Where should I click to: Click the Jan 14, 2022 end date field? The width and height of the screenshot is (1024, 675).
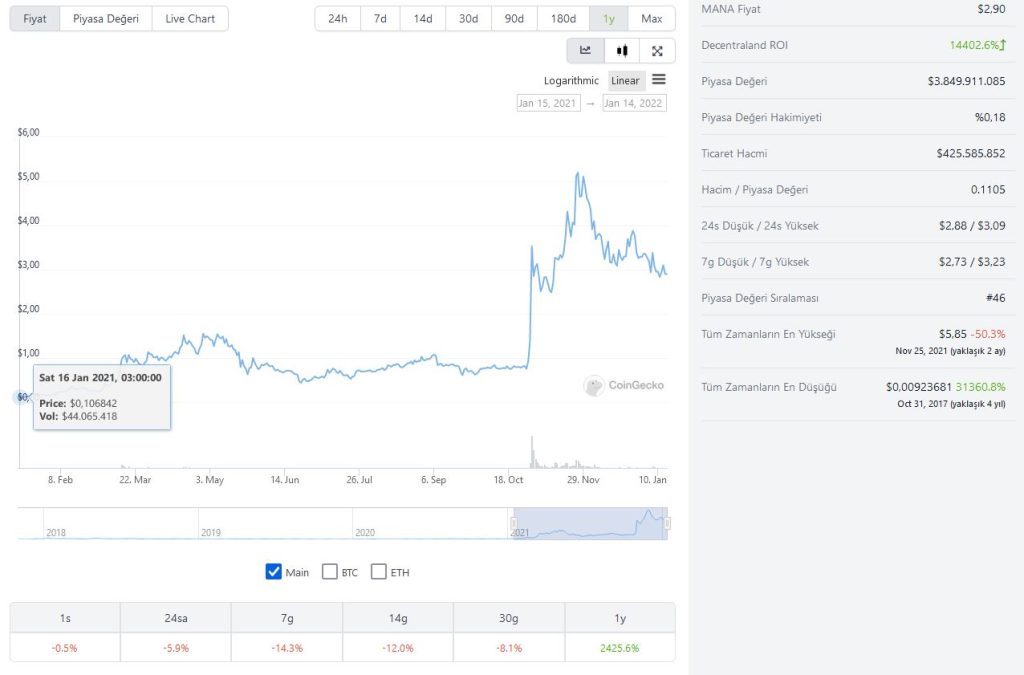[634, 103]
